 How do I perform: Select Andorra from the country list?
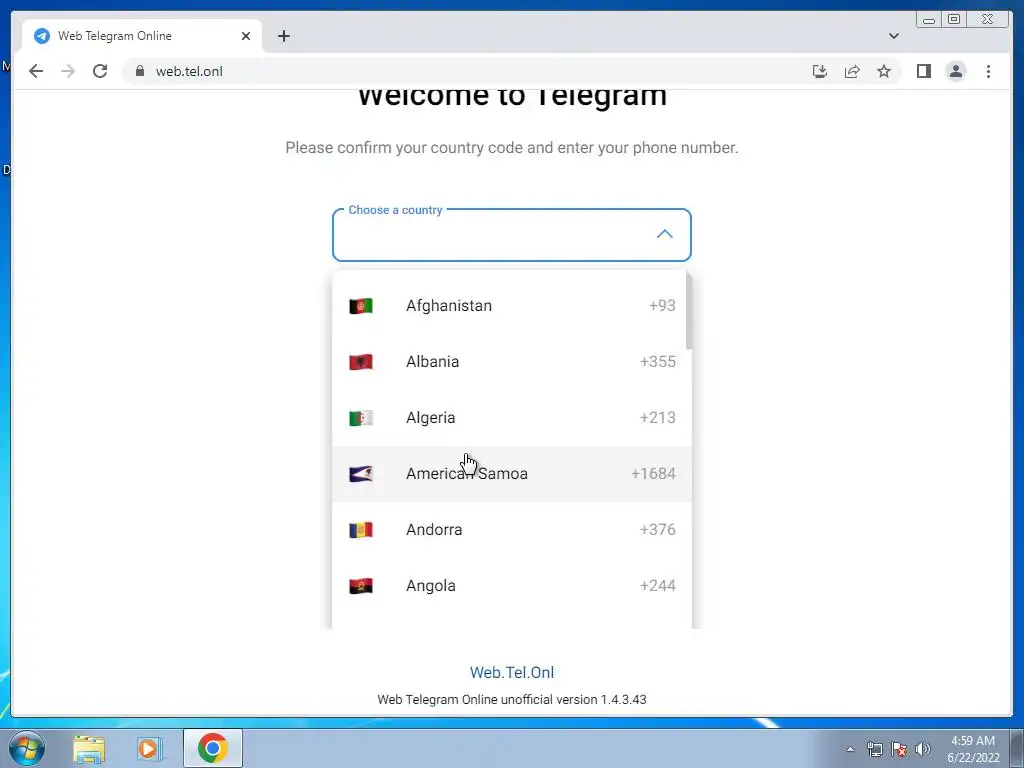click(x=511, y=530)
